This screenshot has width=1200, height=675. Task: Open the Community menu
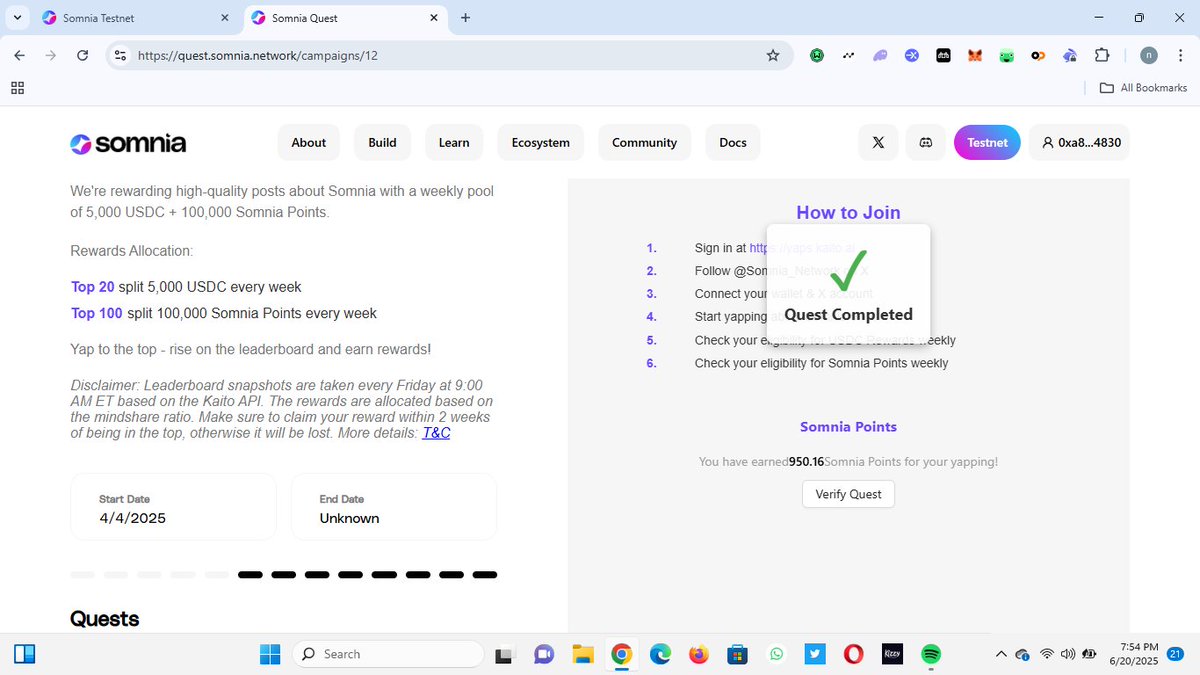click(x=644, y=143)
